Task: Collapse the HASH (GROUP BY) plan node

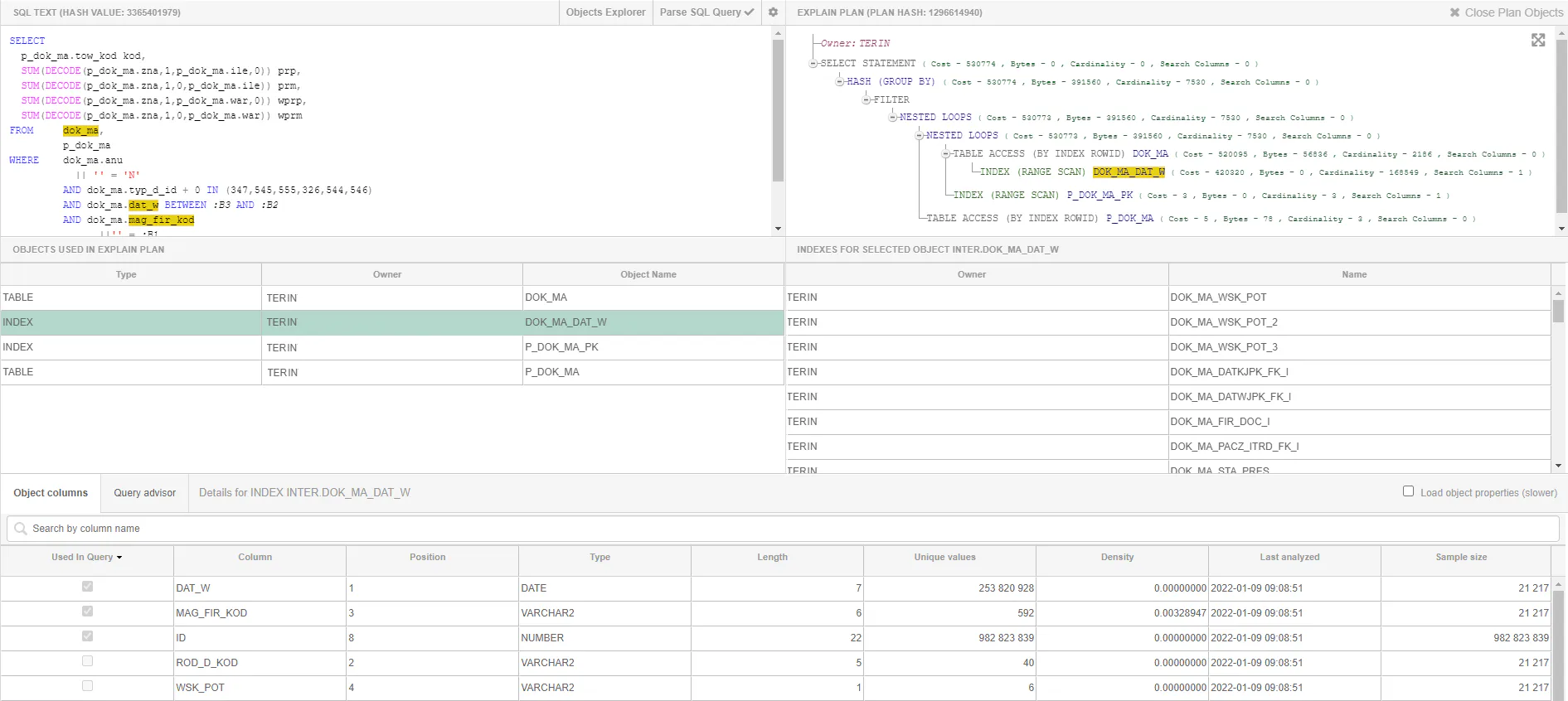Action: [x=840, y=82]
